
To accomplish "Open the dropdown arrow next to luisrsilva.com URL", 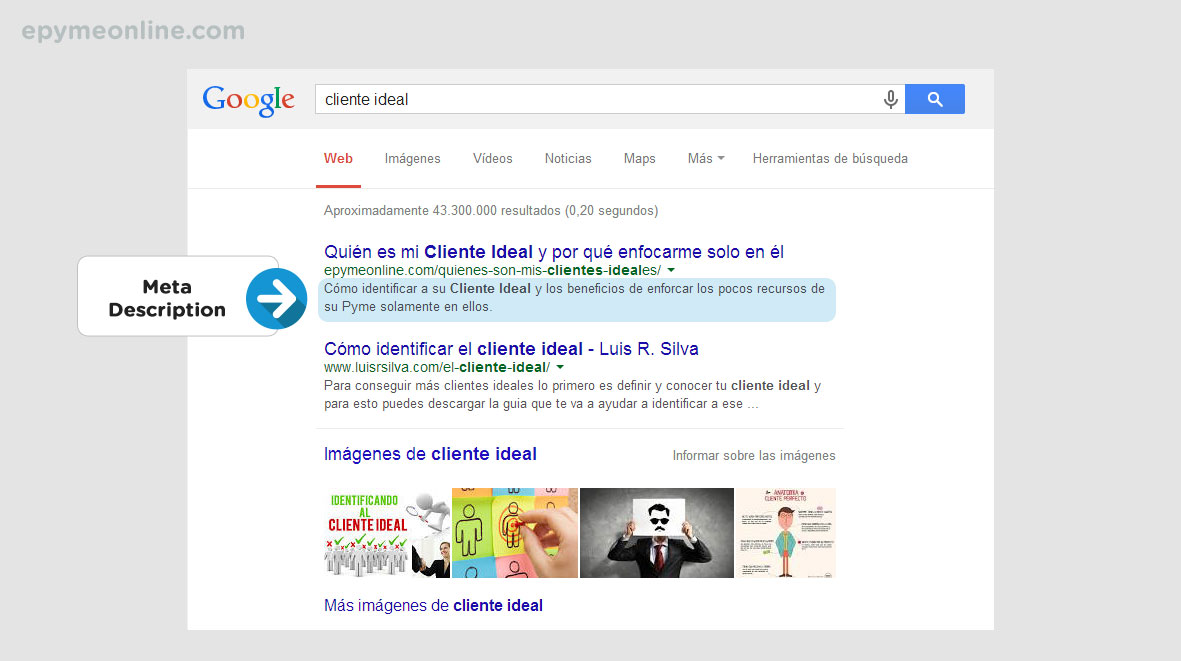I will pos(561,367).
